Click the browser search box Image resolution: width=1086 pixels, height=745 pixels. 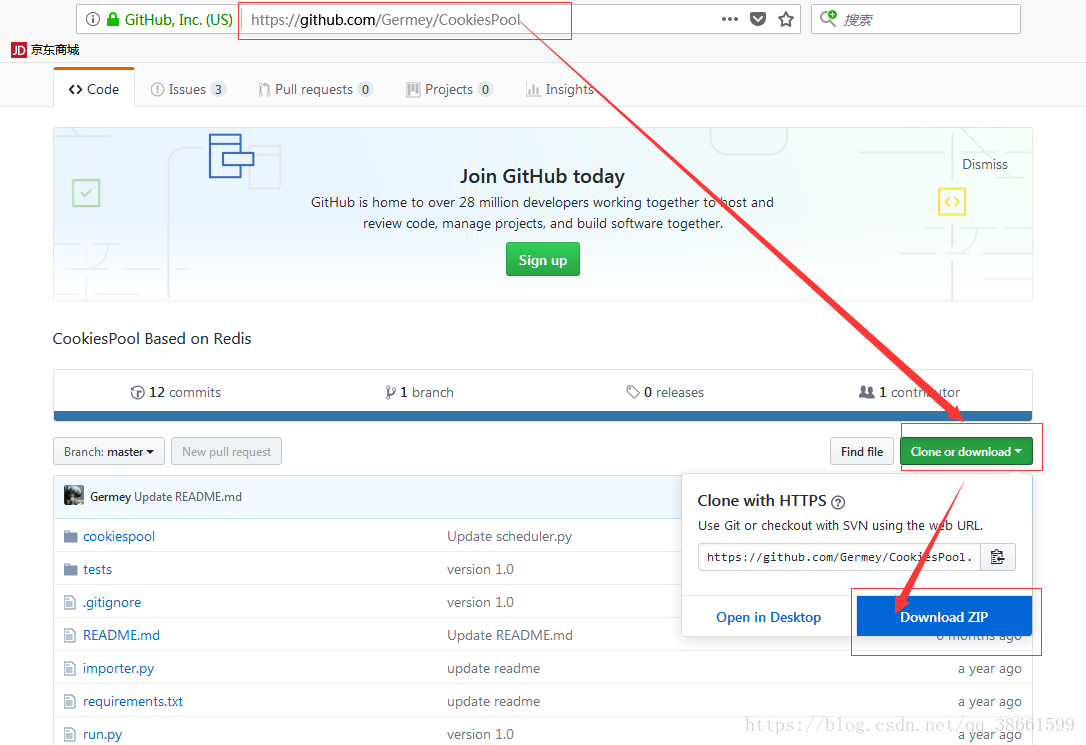(x=916, y=19)
